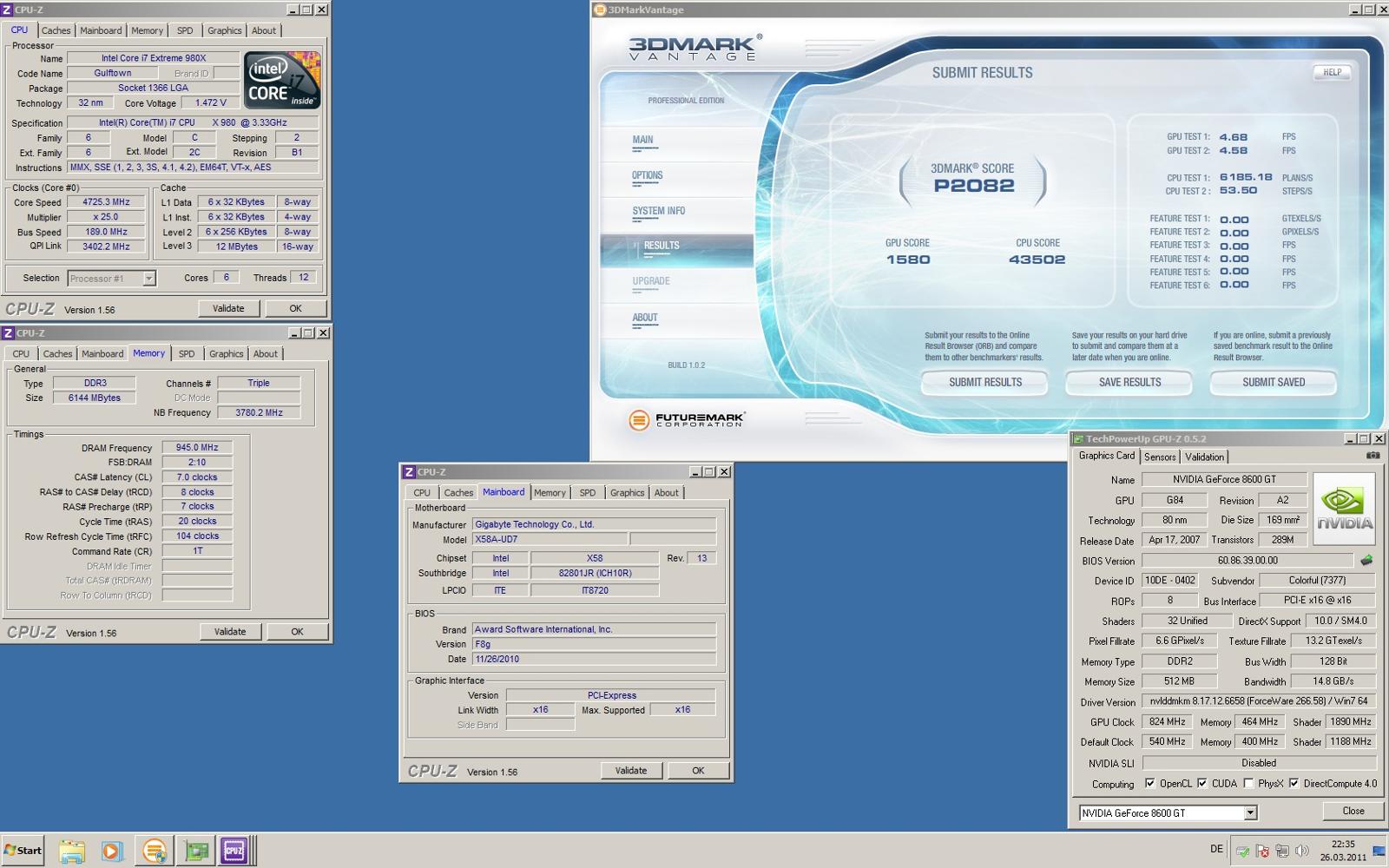The image size is (1389, 868).
Task: Toggle the CUDA checkbox in GPU-Z
Action: point(1202,783)
